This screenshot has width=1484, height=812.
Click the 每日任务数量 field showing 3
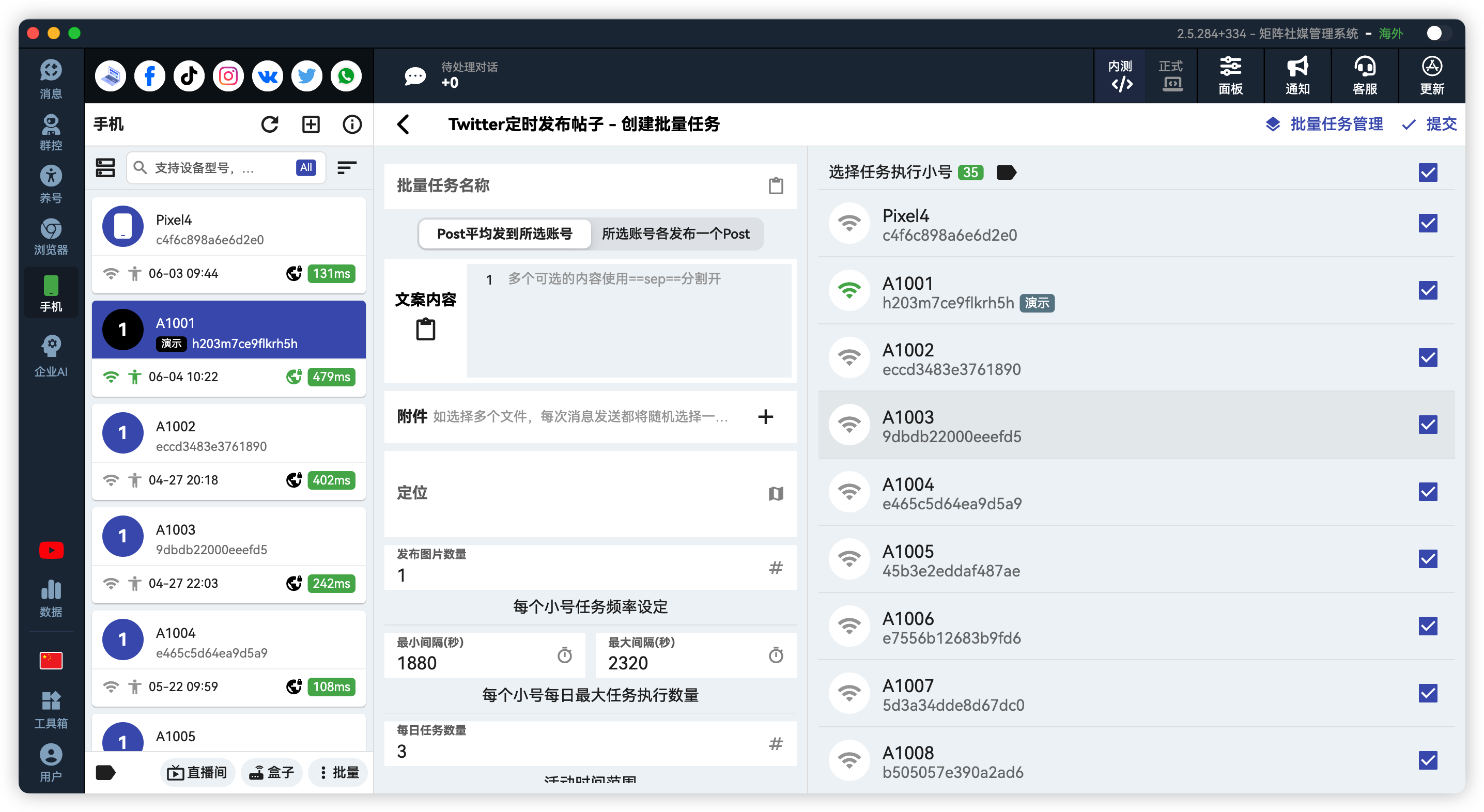click(590, 743)
